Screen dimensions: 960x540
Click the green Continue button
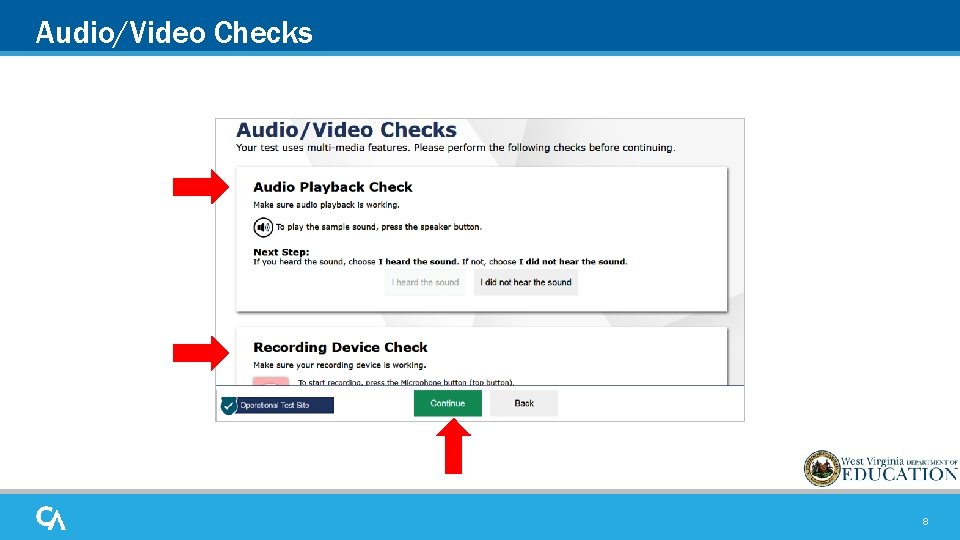[448, 403]
